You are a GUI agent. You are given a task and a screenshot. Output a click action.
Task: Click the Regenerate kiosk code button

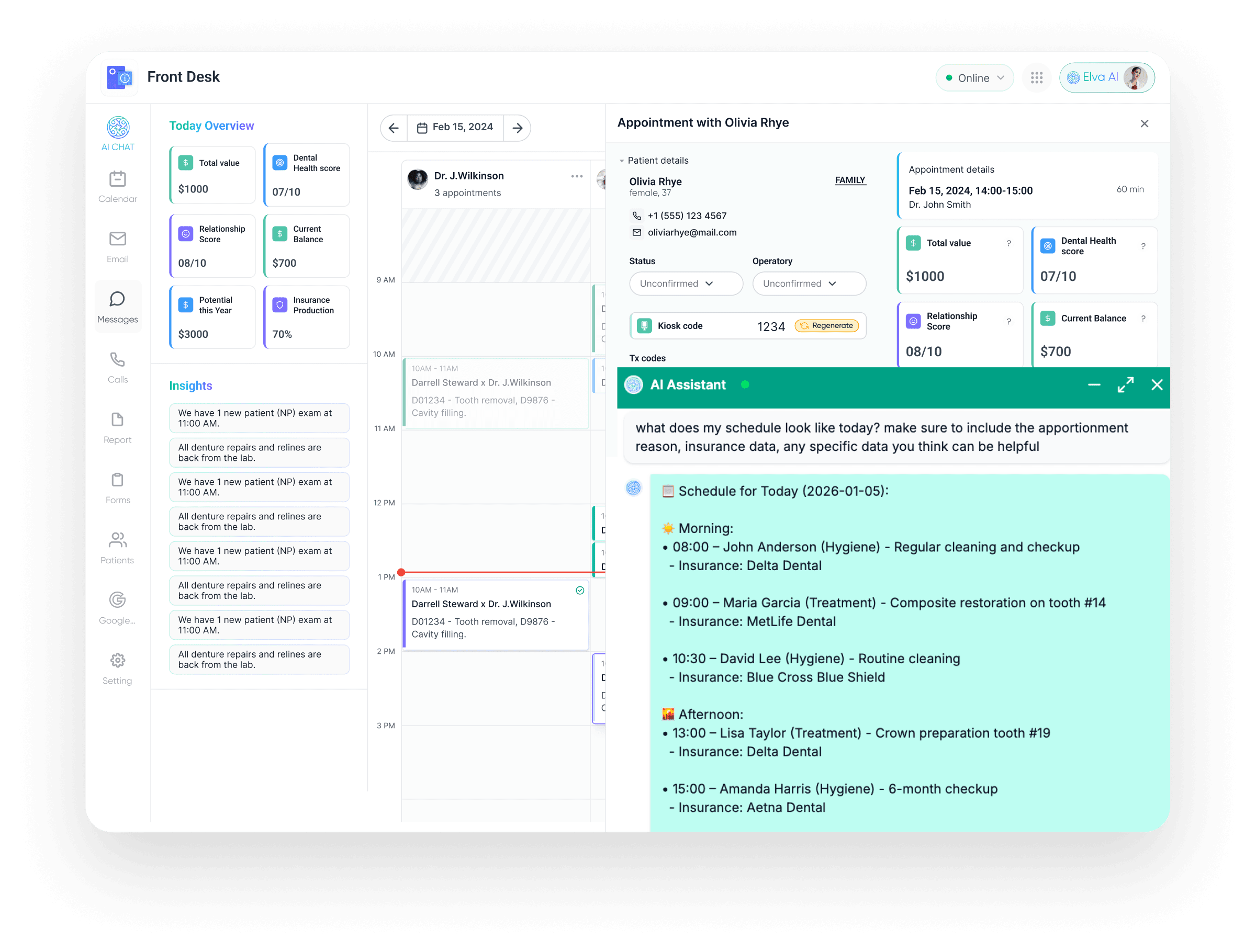[x=827, y=325]
